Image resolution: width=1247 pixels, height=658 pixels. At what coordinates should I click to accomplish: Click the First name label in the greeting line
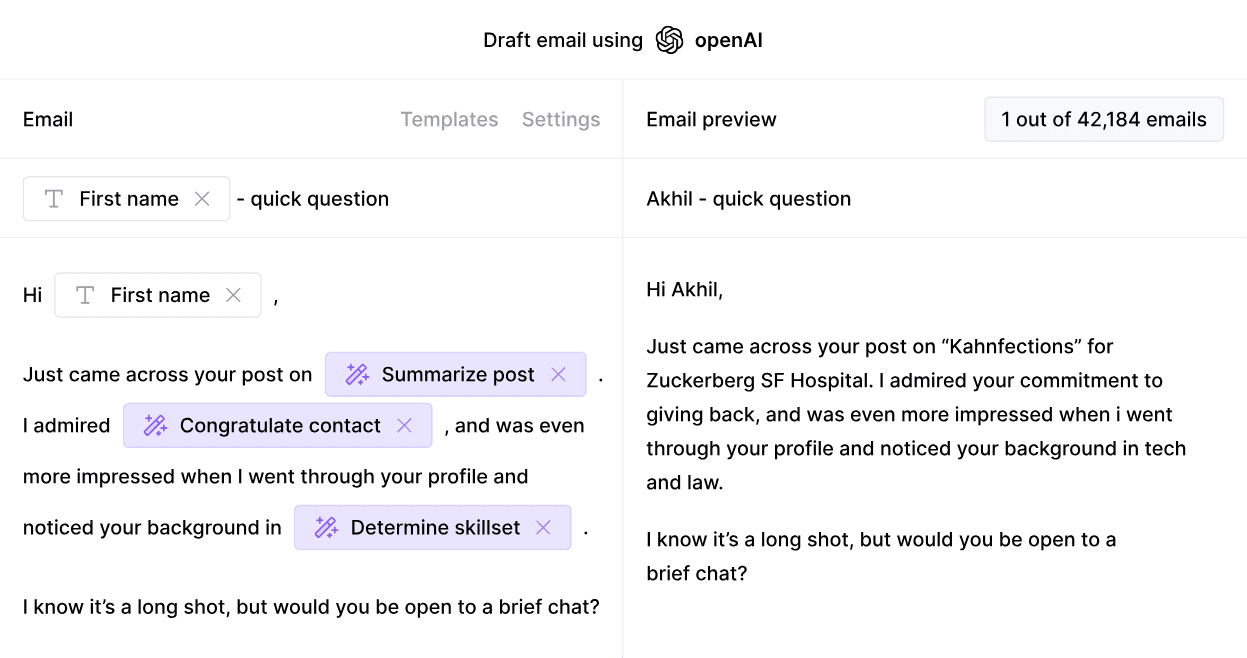[160, 295]
